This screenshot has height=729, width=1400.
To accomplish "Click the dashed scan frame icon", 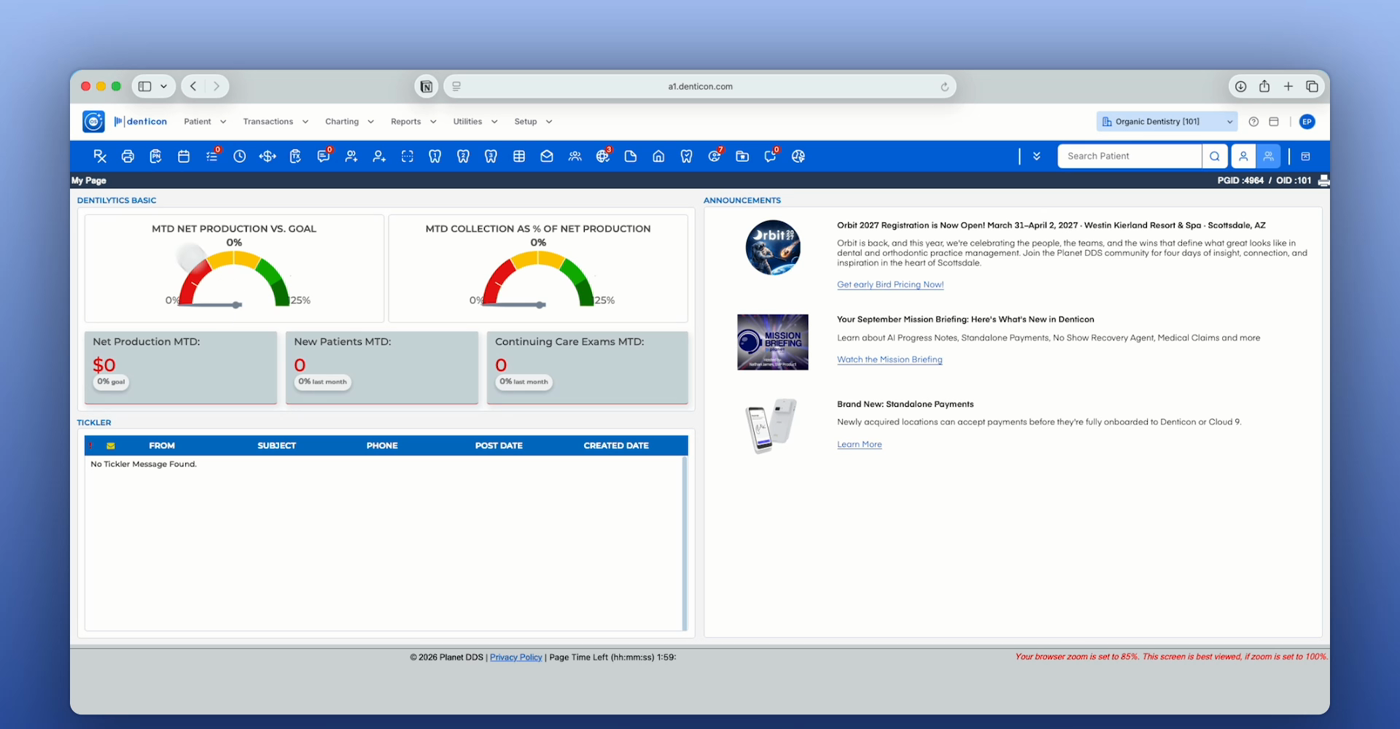I will tap(407, 156).
